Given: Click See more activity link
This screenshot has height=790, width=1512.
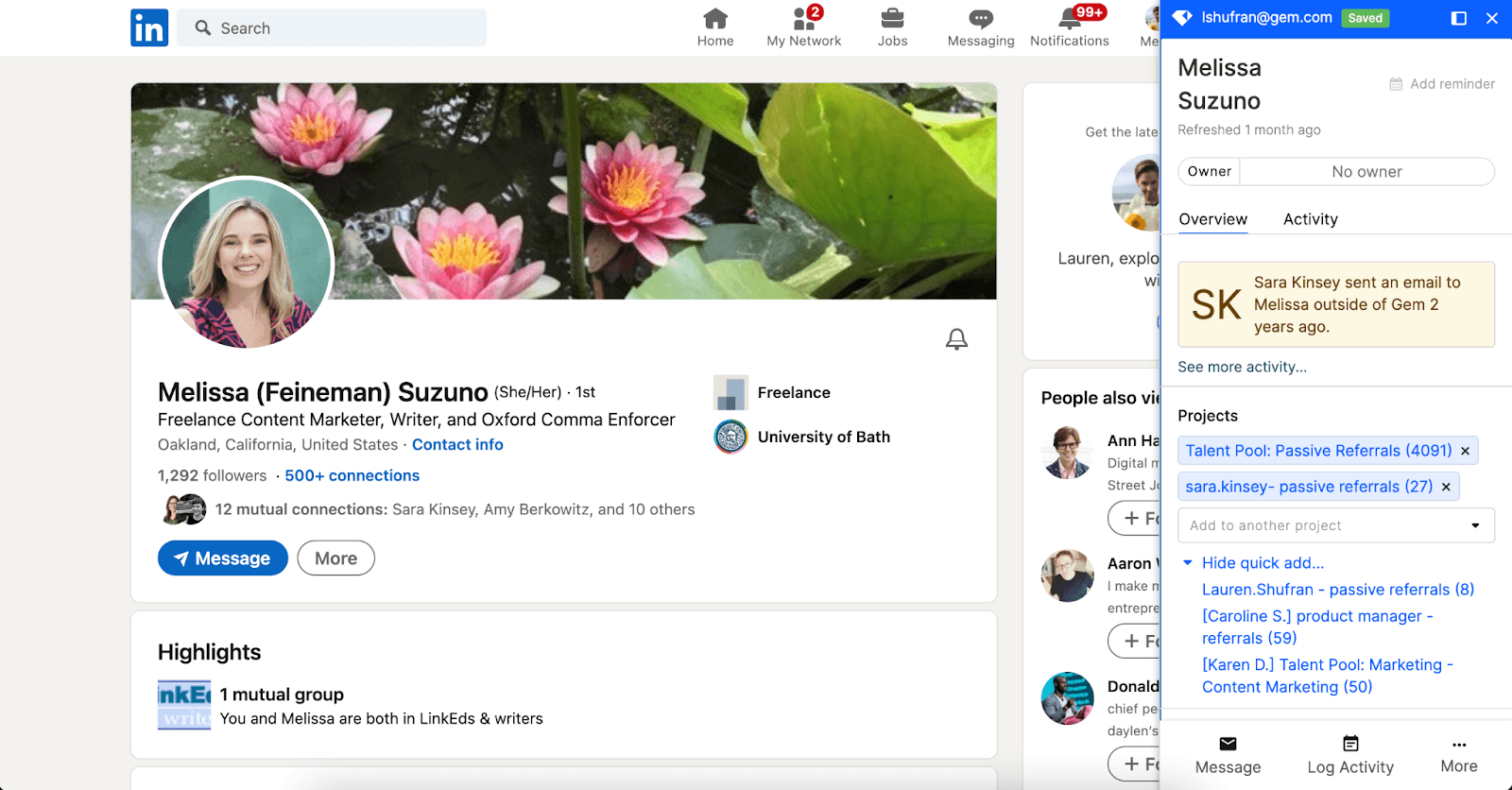Looking at the screenshot, I should tap(1242, 367).
